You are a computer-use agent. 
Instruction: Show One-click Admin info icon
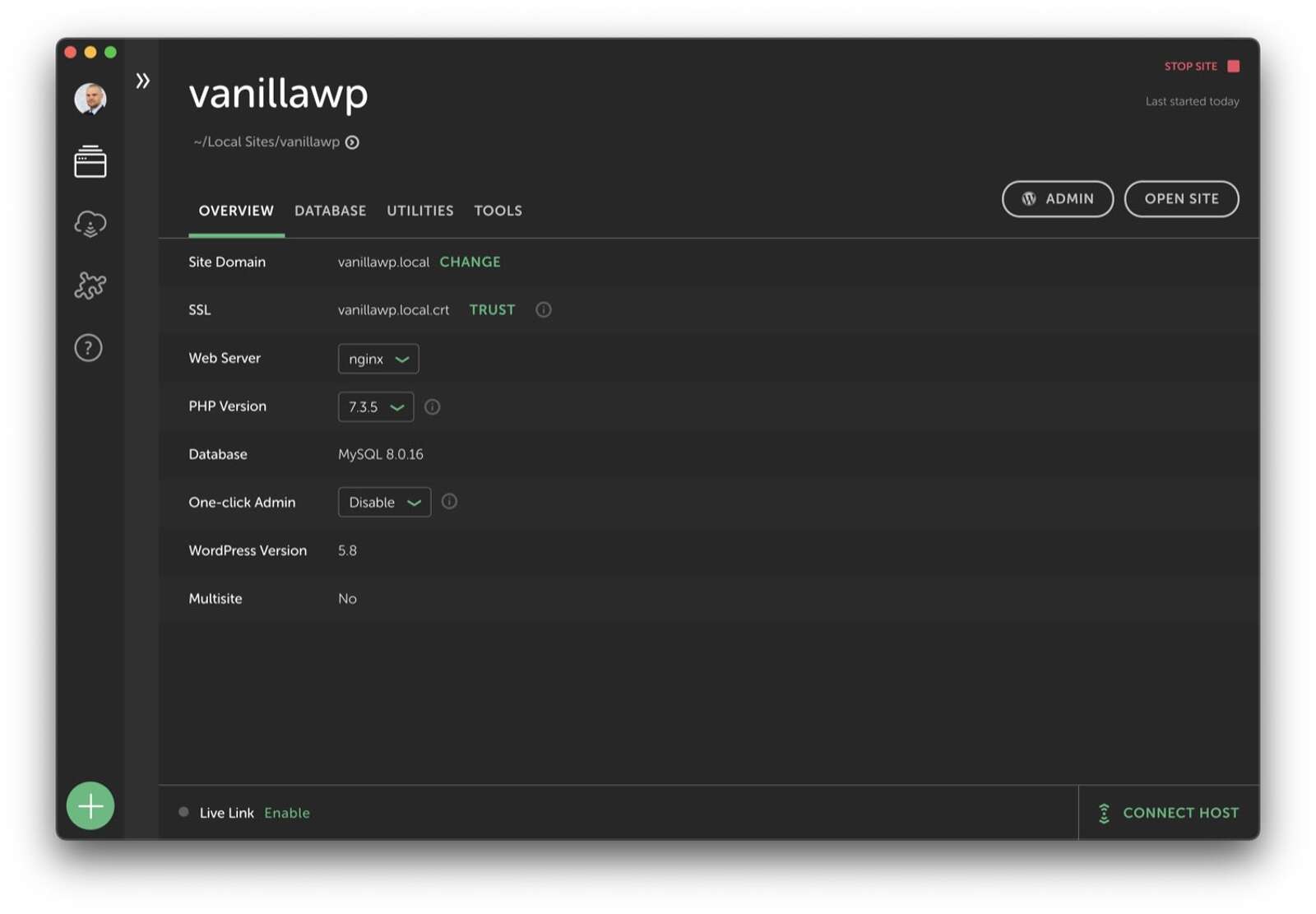tap(449, 501)
